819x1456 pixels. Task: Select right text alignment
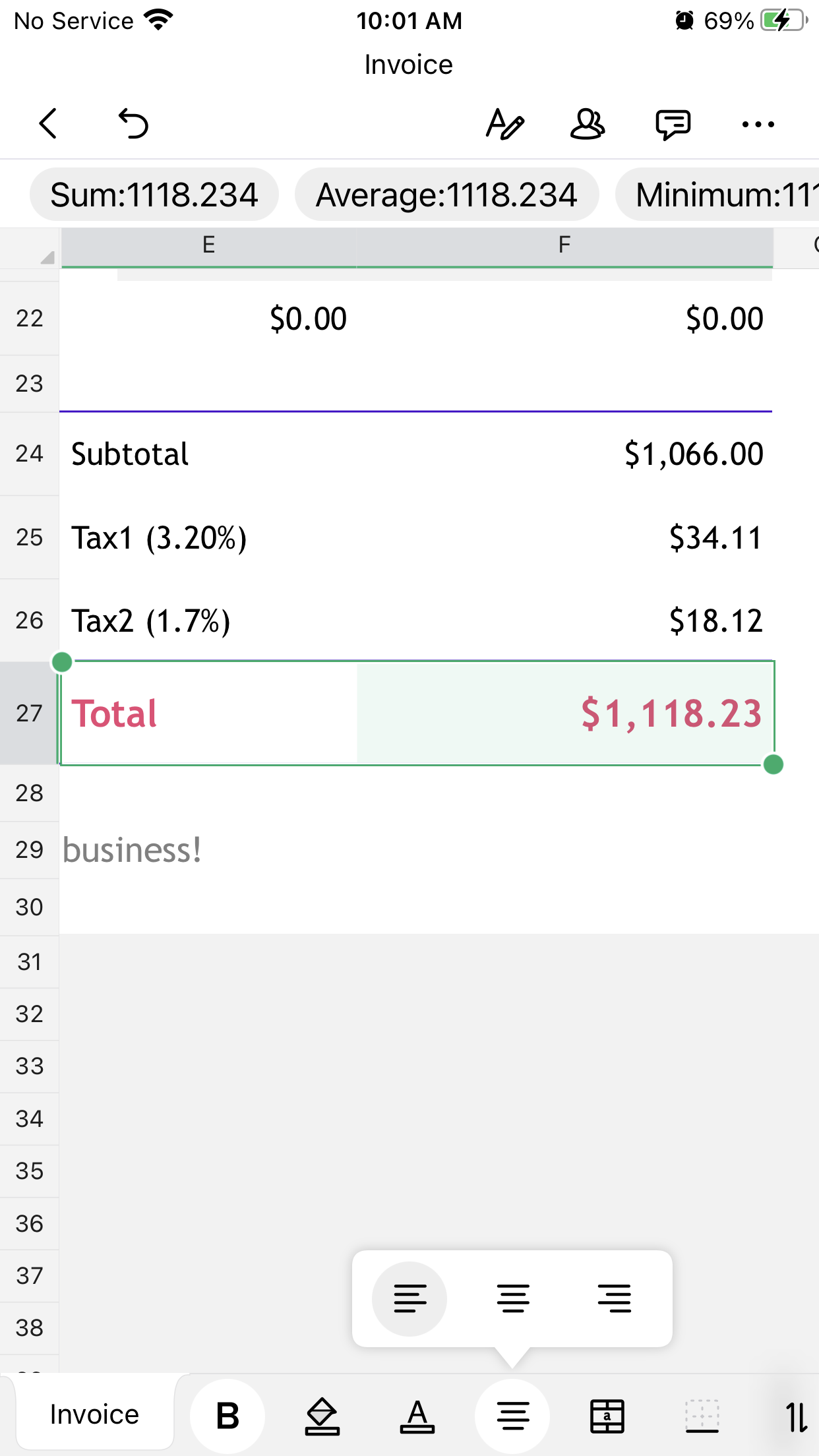click(615, 1298)
